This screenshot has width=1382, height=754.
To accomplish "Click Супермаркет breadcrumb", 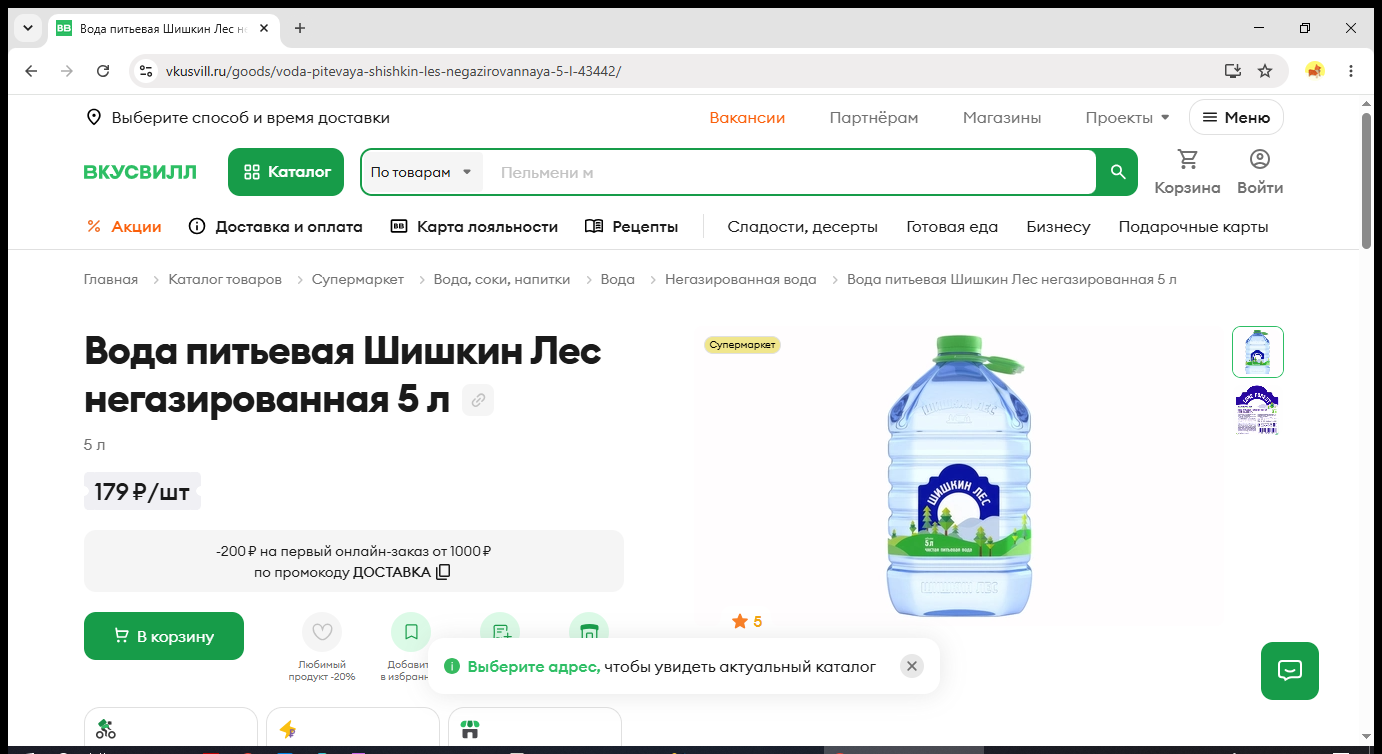I will (358, 279).
